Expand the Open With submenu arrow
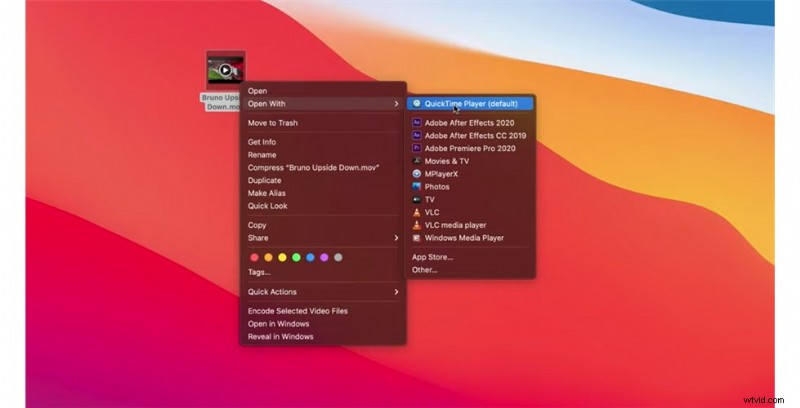This screenshot has width=800, height=408. click(396, 104)
